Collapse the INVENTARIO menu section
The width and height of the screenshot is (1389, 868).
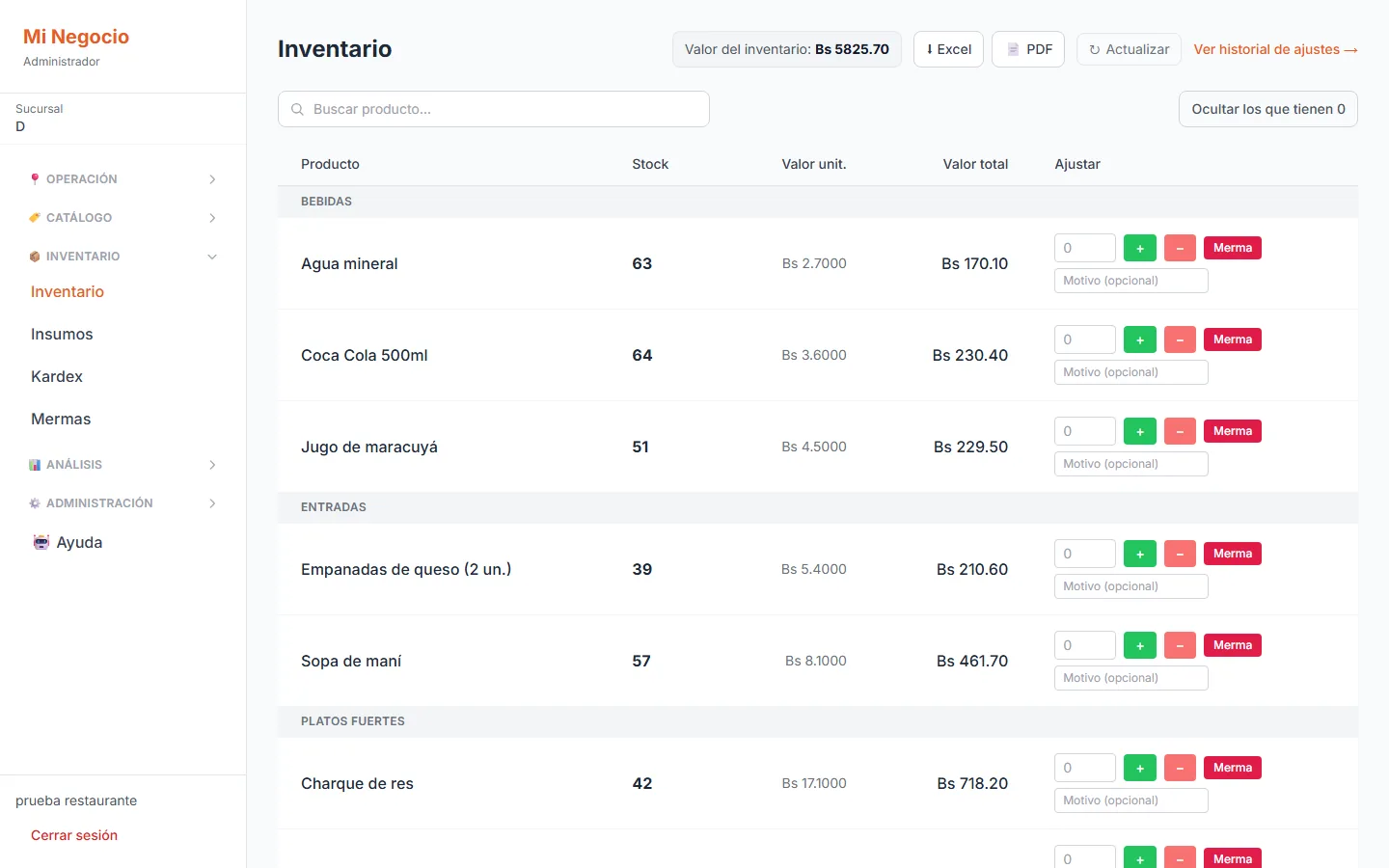123,257
